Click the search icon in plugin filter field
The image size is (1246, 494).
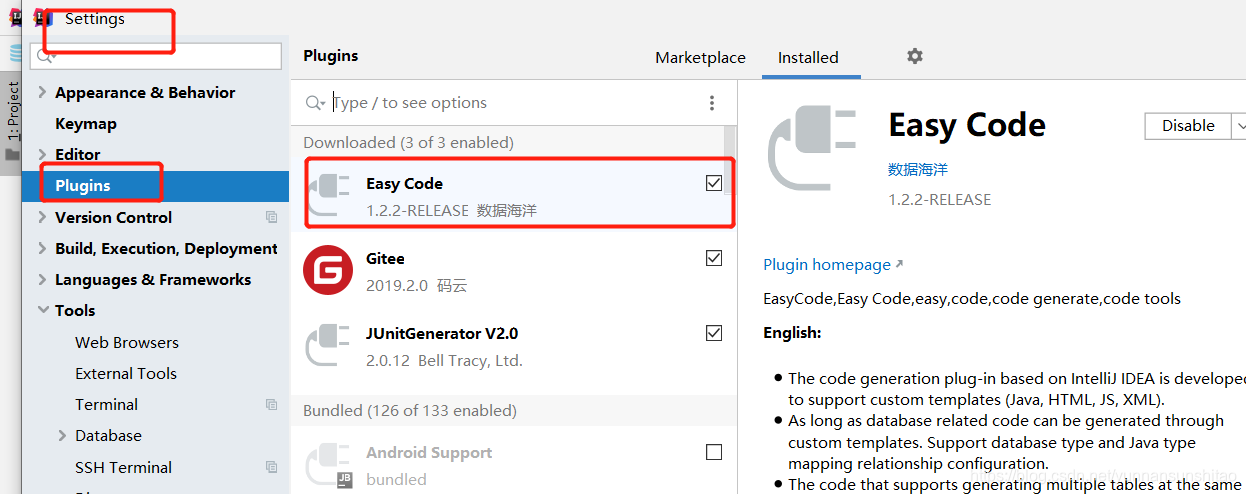click(x=316, y=103)
